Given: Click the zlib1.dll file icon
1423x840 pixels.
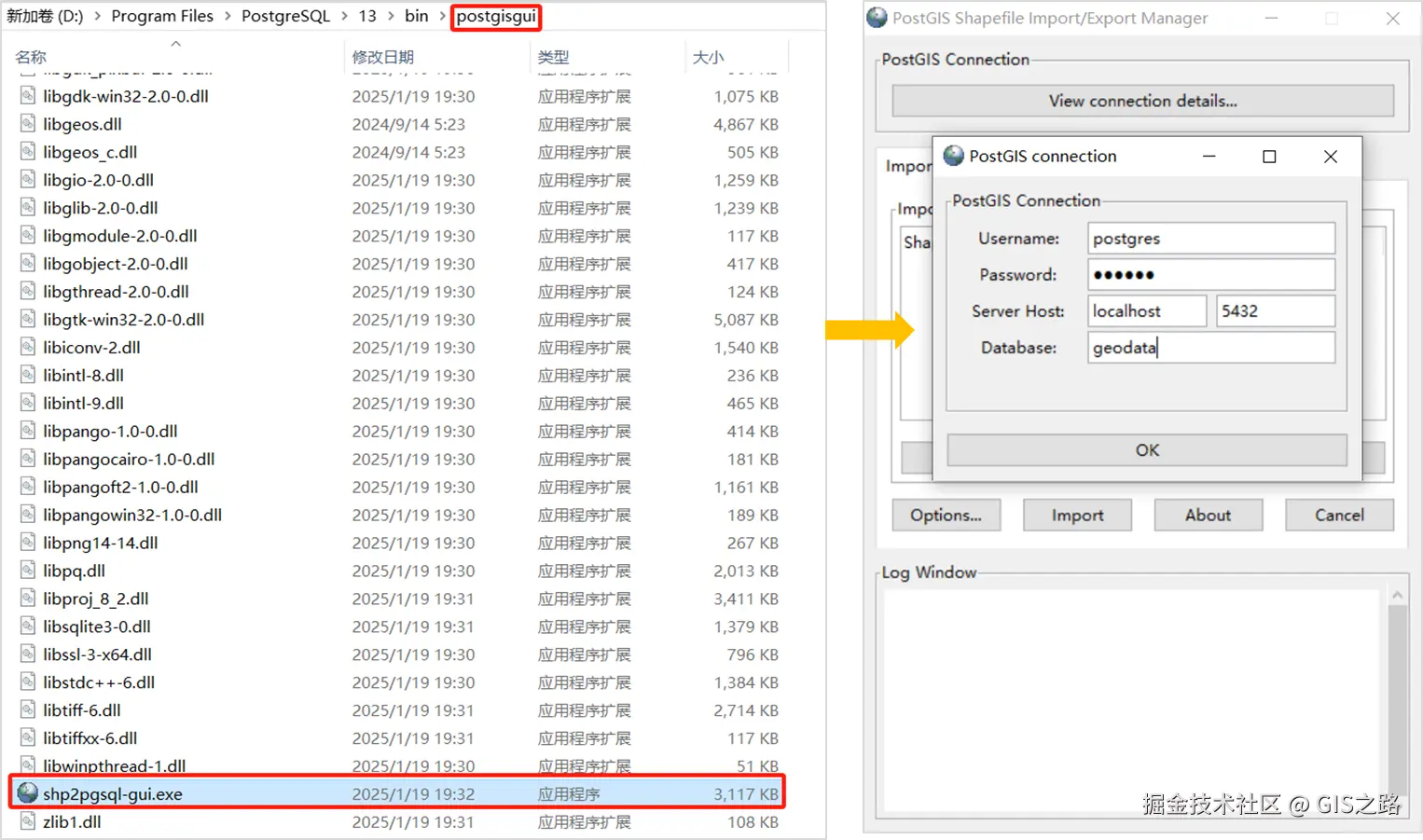Looking at the screenshot, I should 28,821.
